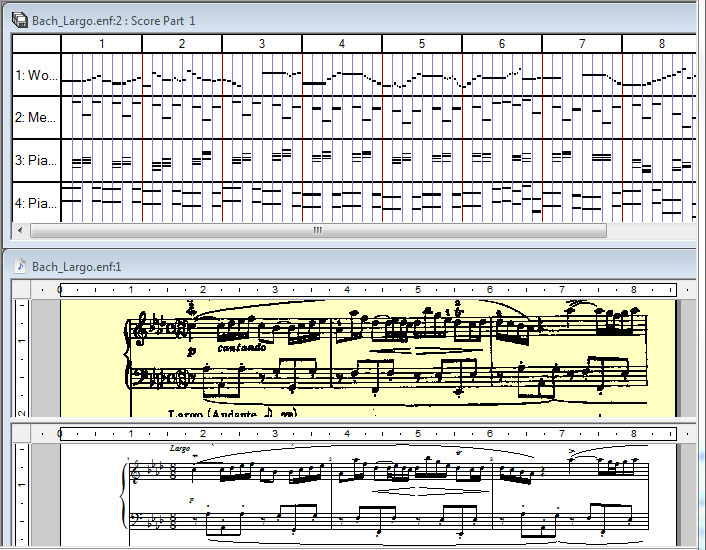Select measure 1 header in piano roll
This screenshot has width=706, height=550.
(101, 44)
